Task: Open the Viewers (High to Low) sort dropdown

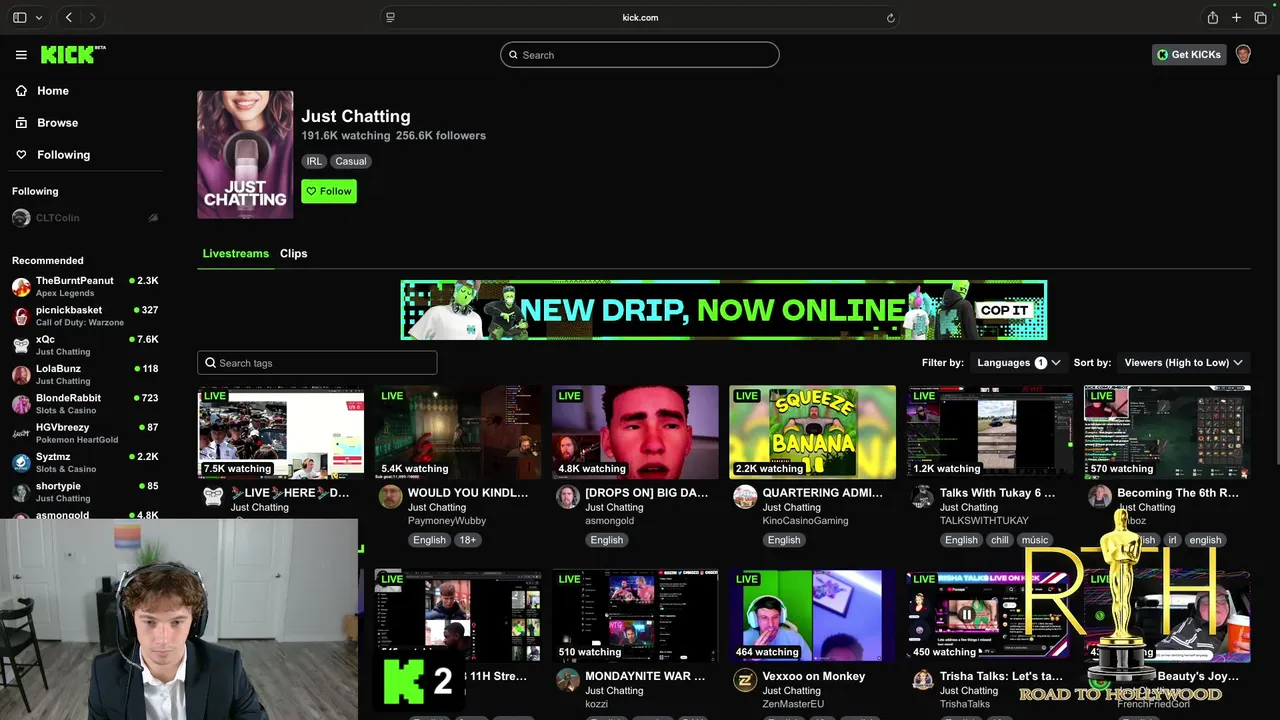Action: [1183, 363]
